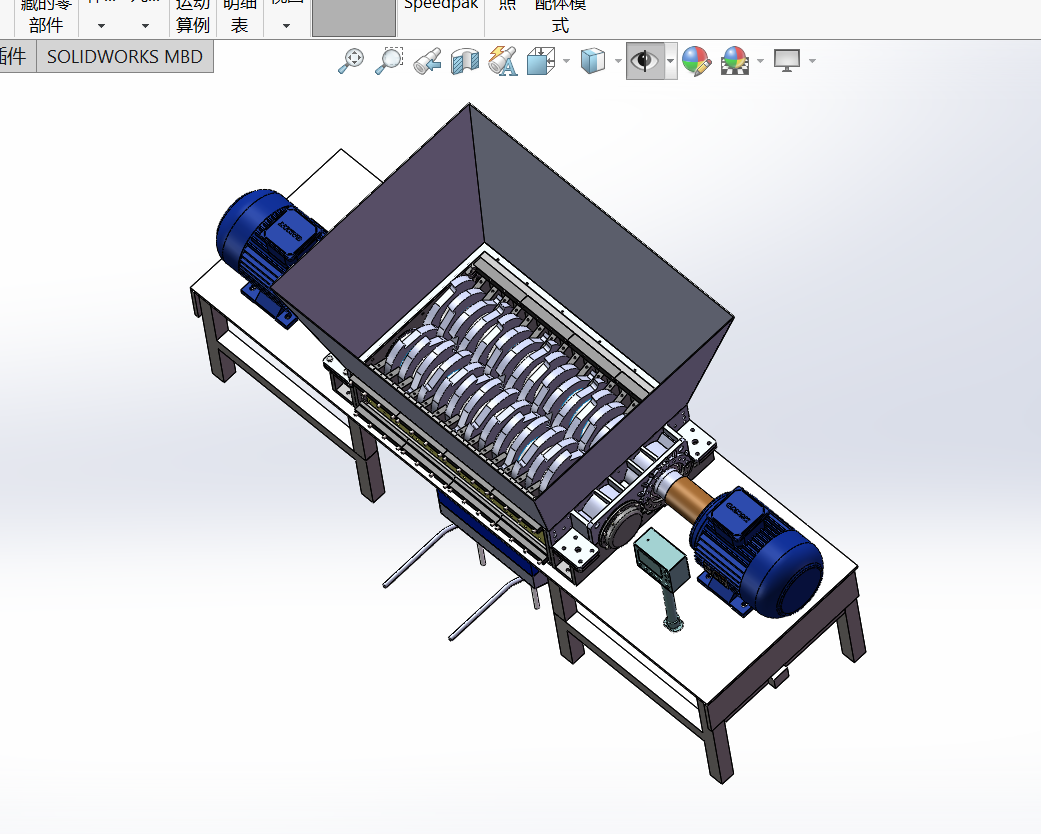
Task: Select the Zoom to Area tool
Action: [x=389, y=60]
